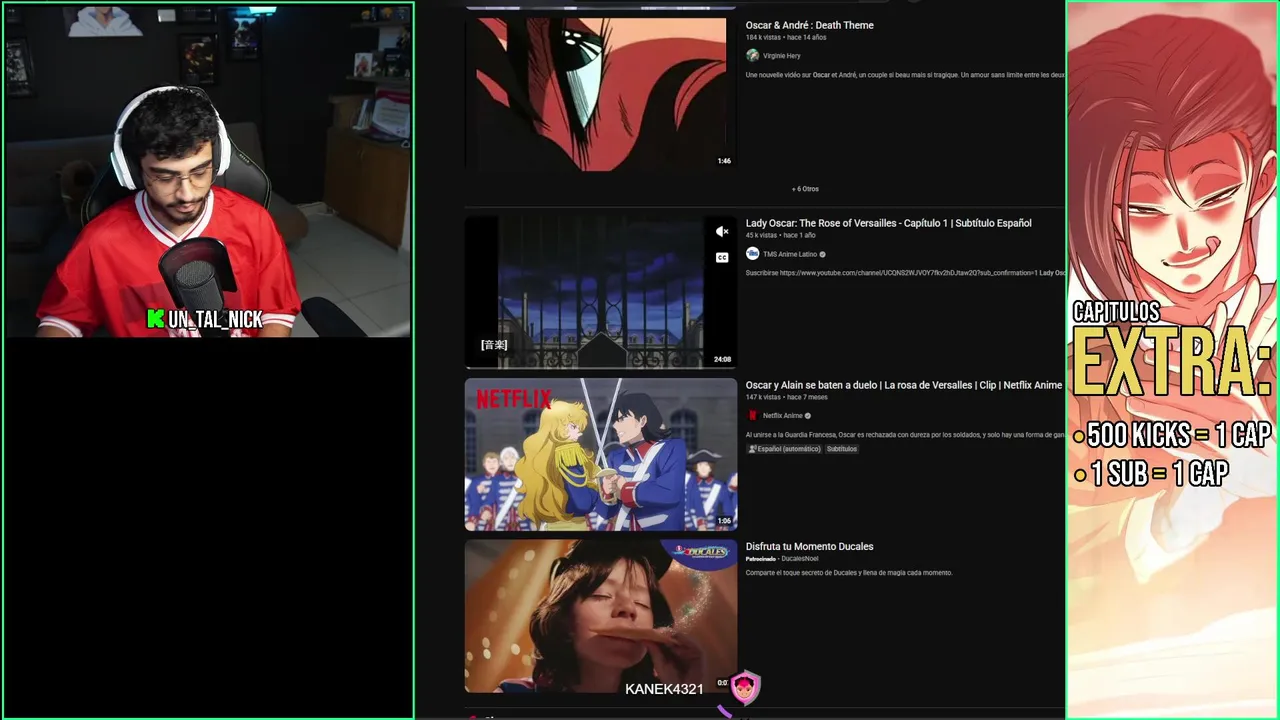Click the 'Subtítulos' badge
Image resolution: width=1280 pixels, height=720 pixels.
tap(842, 449)
